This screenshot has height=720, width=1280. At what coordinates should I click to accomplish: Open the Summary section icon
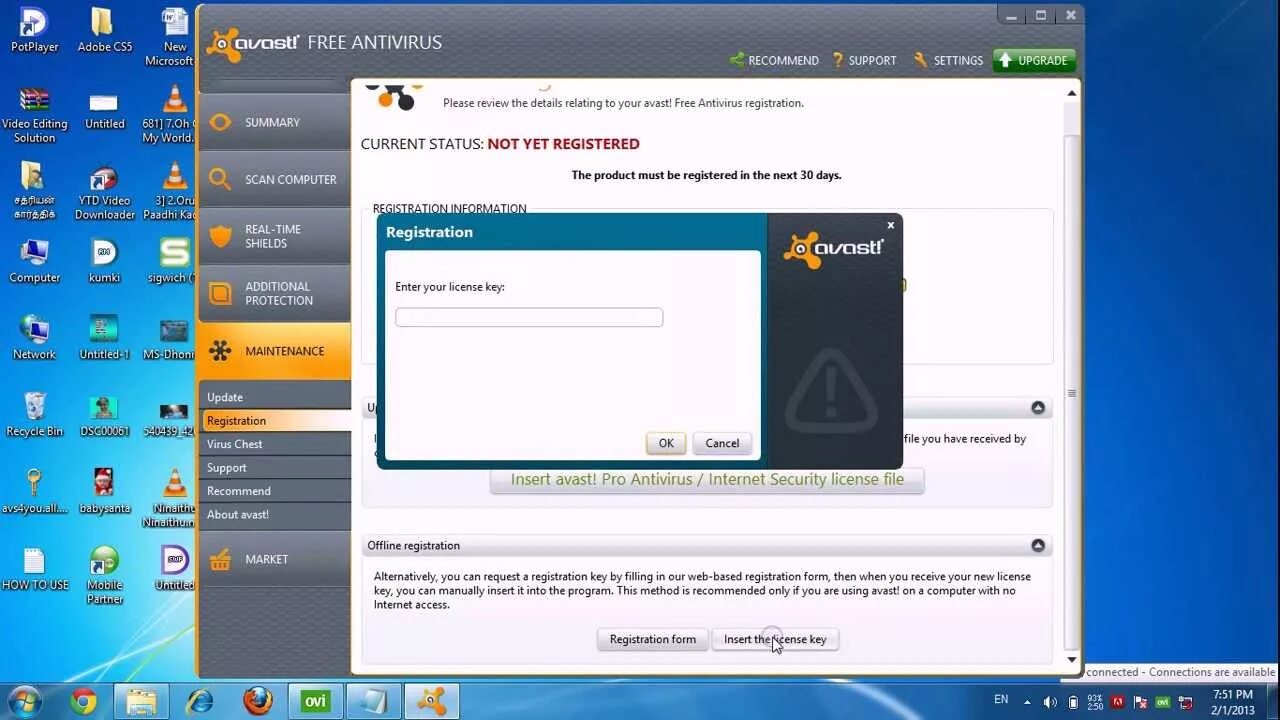[x=220, y=122]
